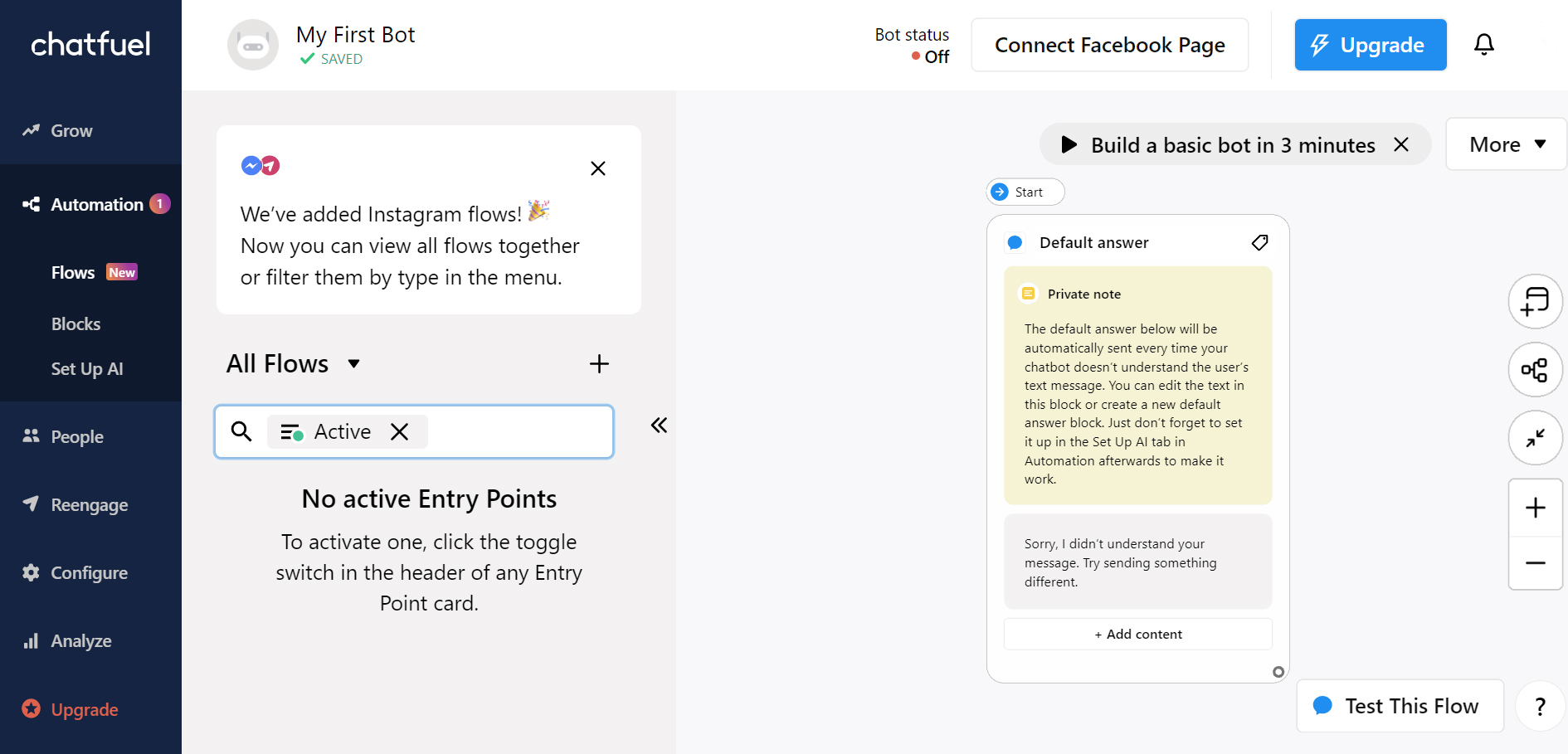The width and height of the screenshot is (1568, 754).
Task: Open the Set Up AI page
Action: 87,368
